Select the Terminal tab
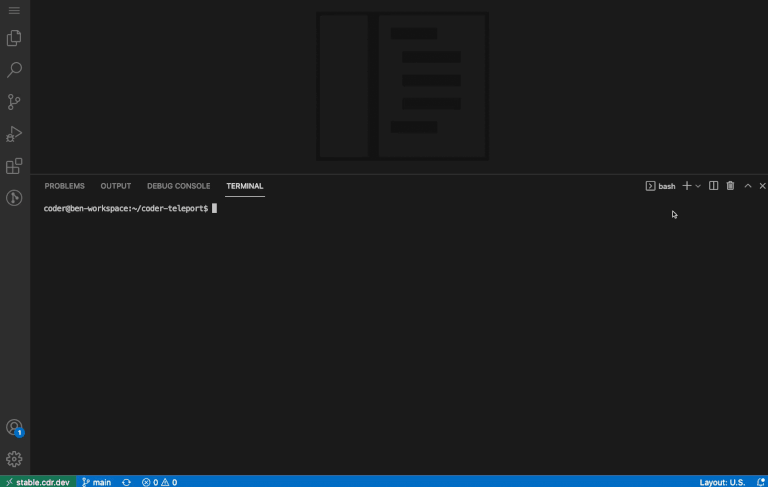The width and height of the screenshot is (768, 487). click(245, 186)
